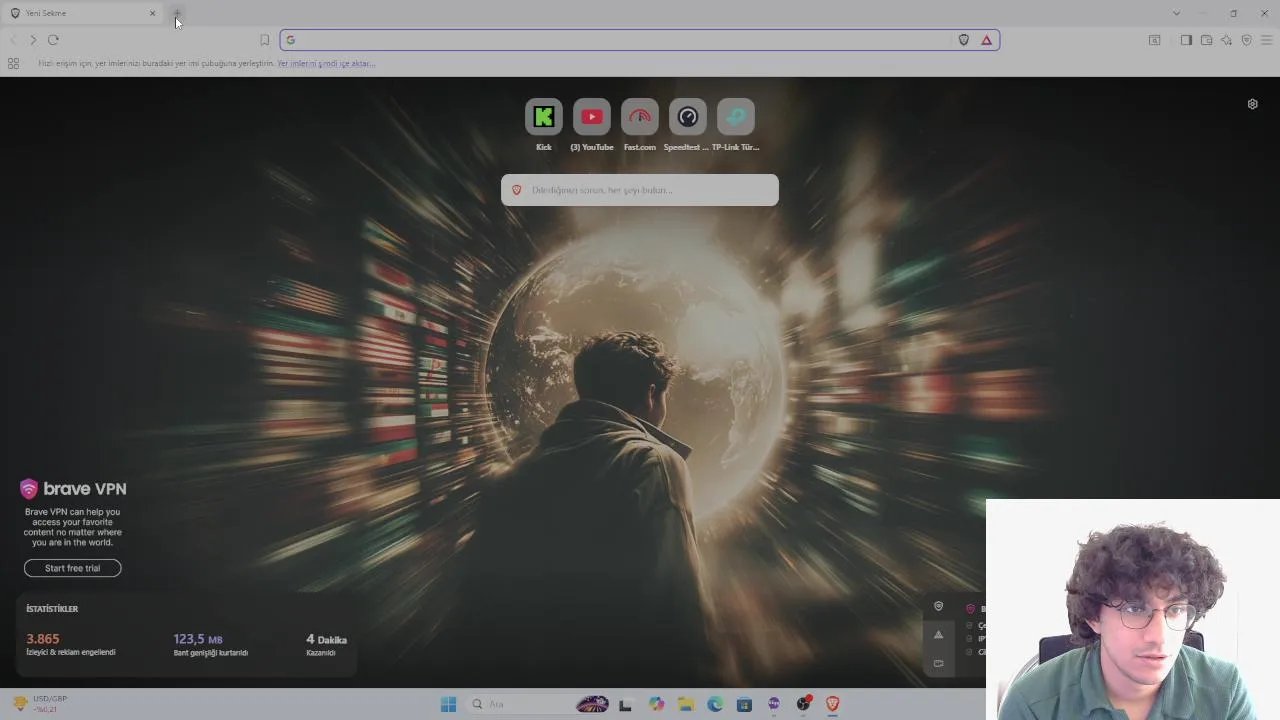Click the 4 Dakika time saved stat

coord(326,639)
